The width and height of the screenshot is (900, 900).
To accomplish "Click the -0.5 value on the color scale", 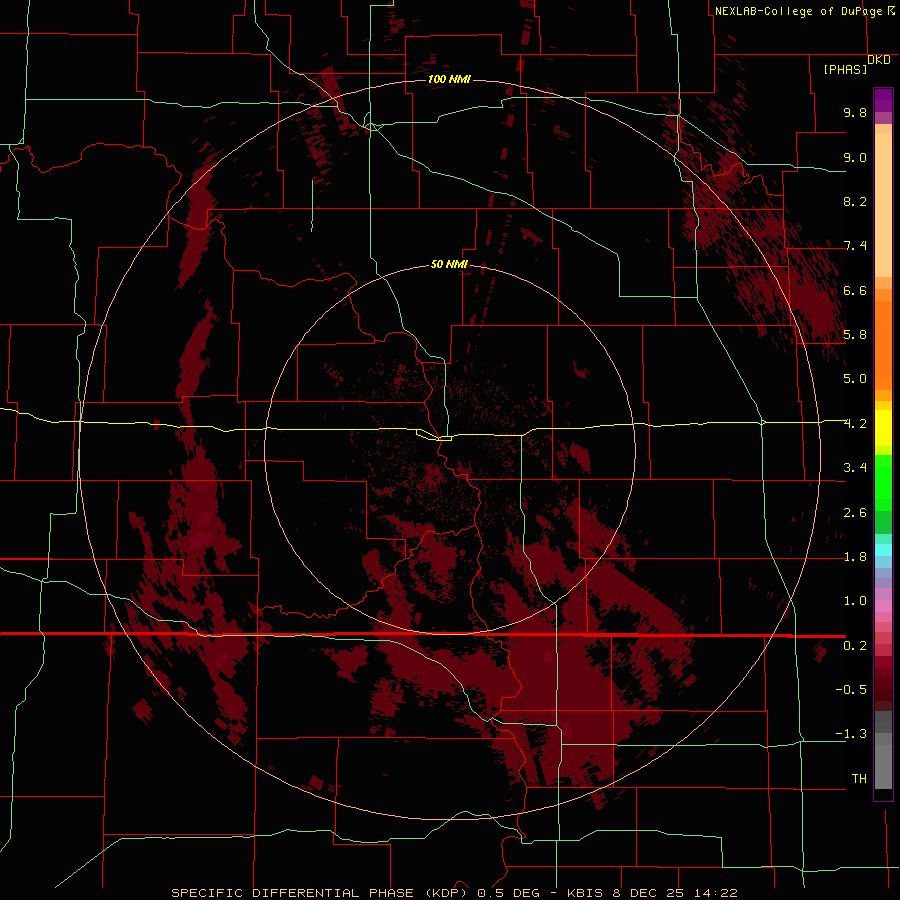I will [851, 690].
